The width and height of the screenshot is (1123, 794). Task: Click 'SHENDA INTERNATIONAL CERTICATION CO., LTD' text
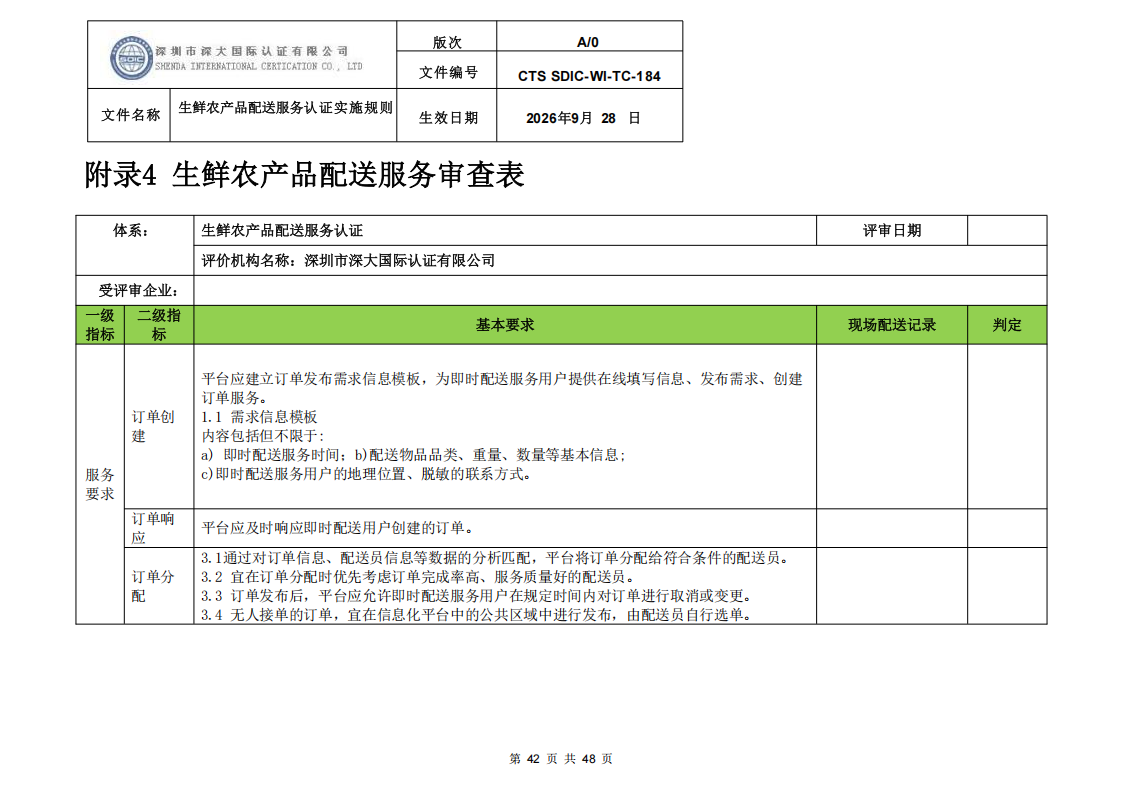(x=259, y=67)
